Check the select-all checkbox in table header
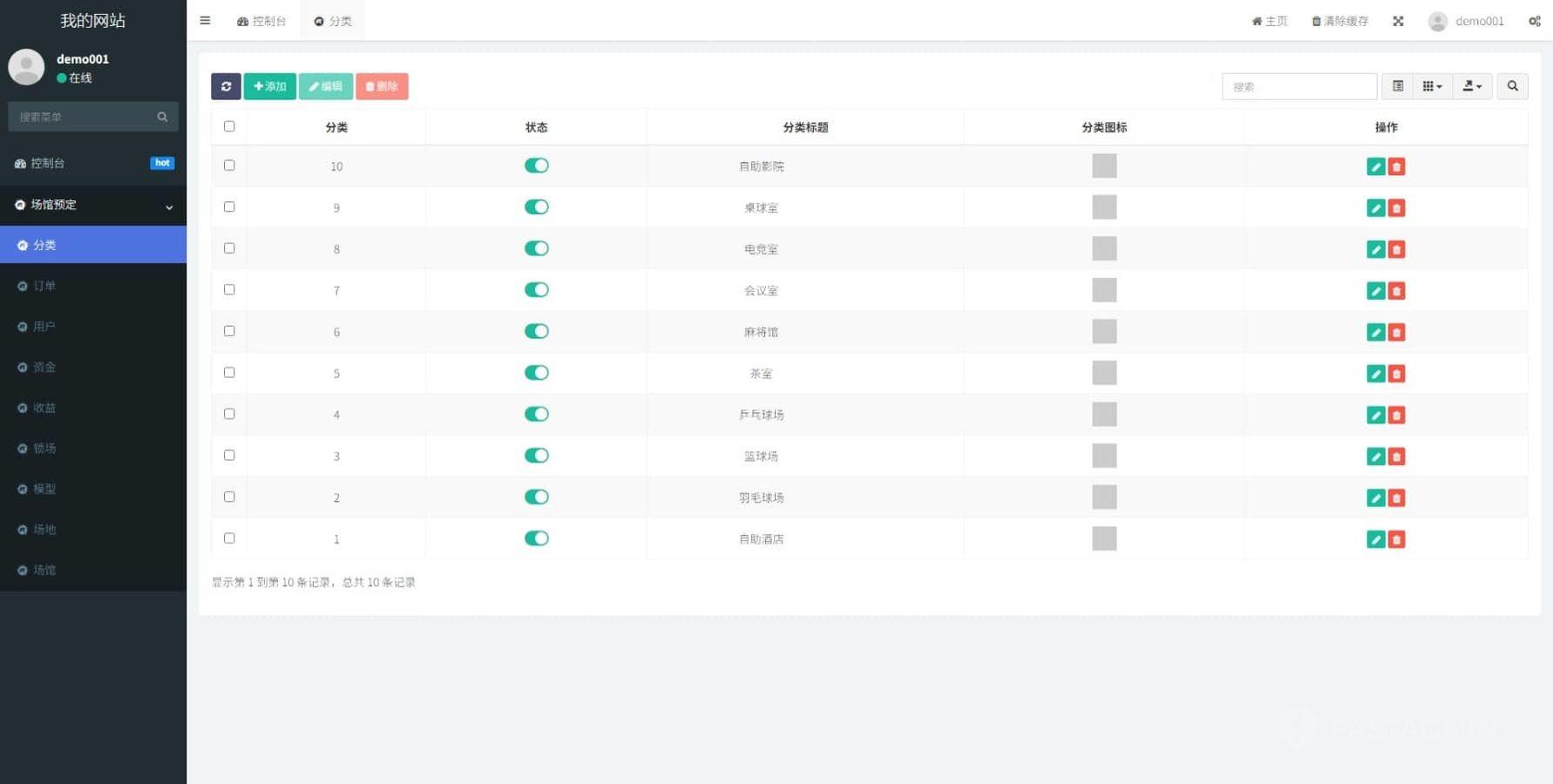This screenshot has height=784, width=1553. [x=229, y=126]
